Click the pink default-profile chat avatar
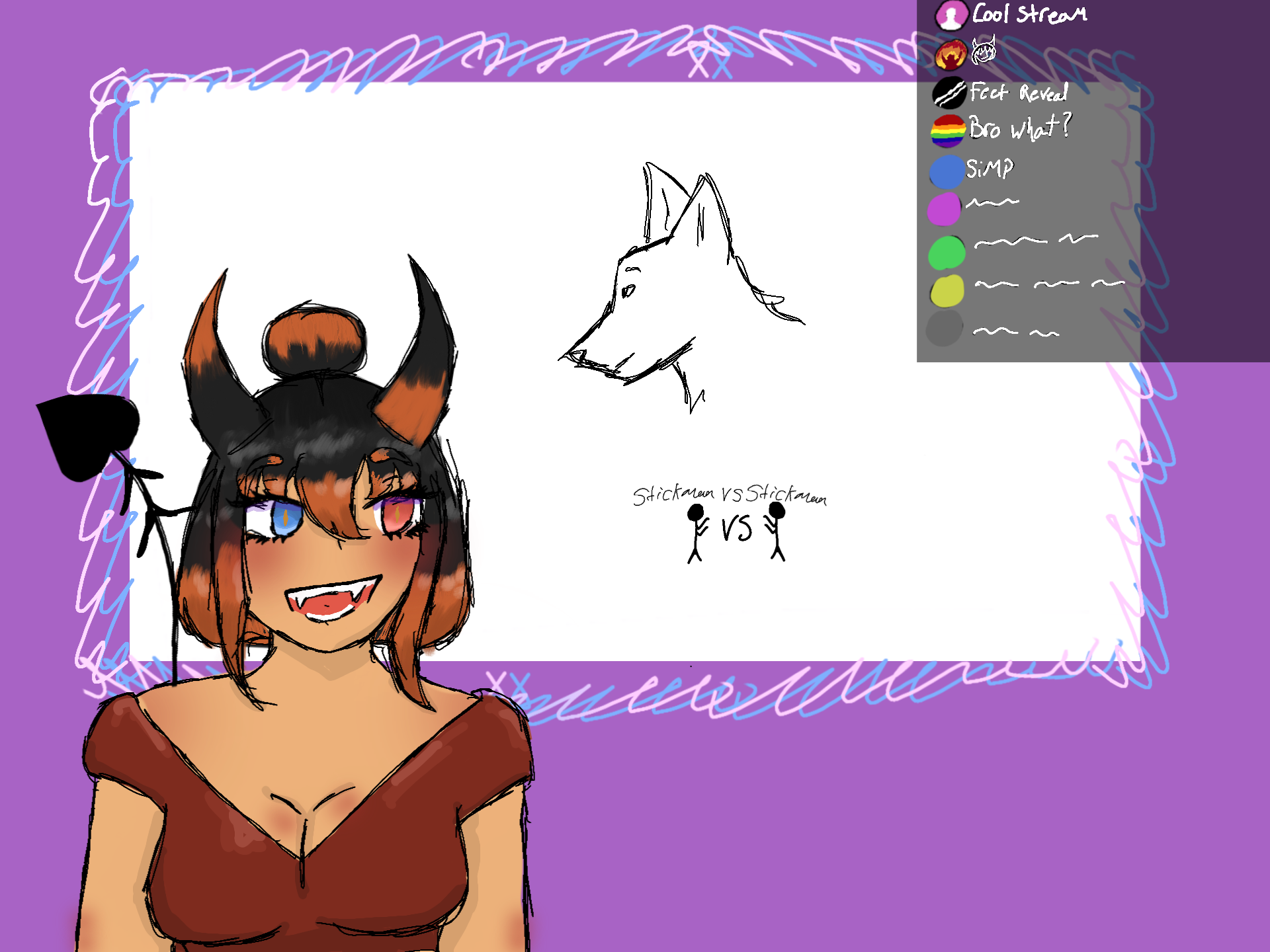Screen dimensions: 1270x952 tap(951, 15)
